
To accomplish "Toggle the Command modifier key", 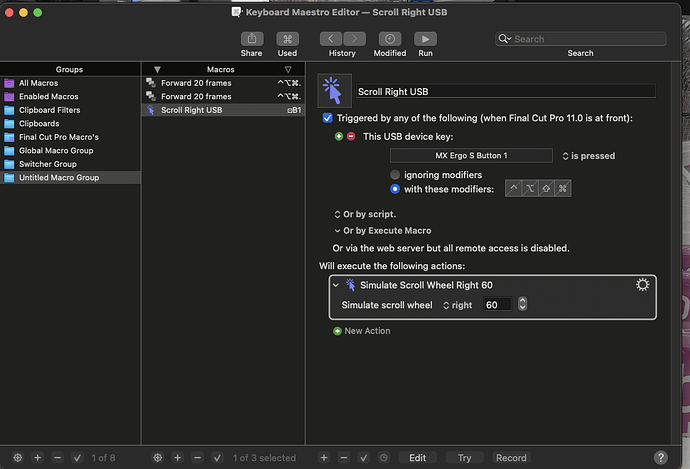I will (x=563, y=189).
